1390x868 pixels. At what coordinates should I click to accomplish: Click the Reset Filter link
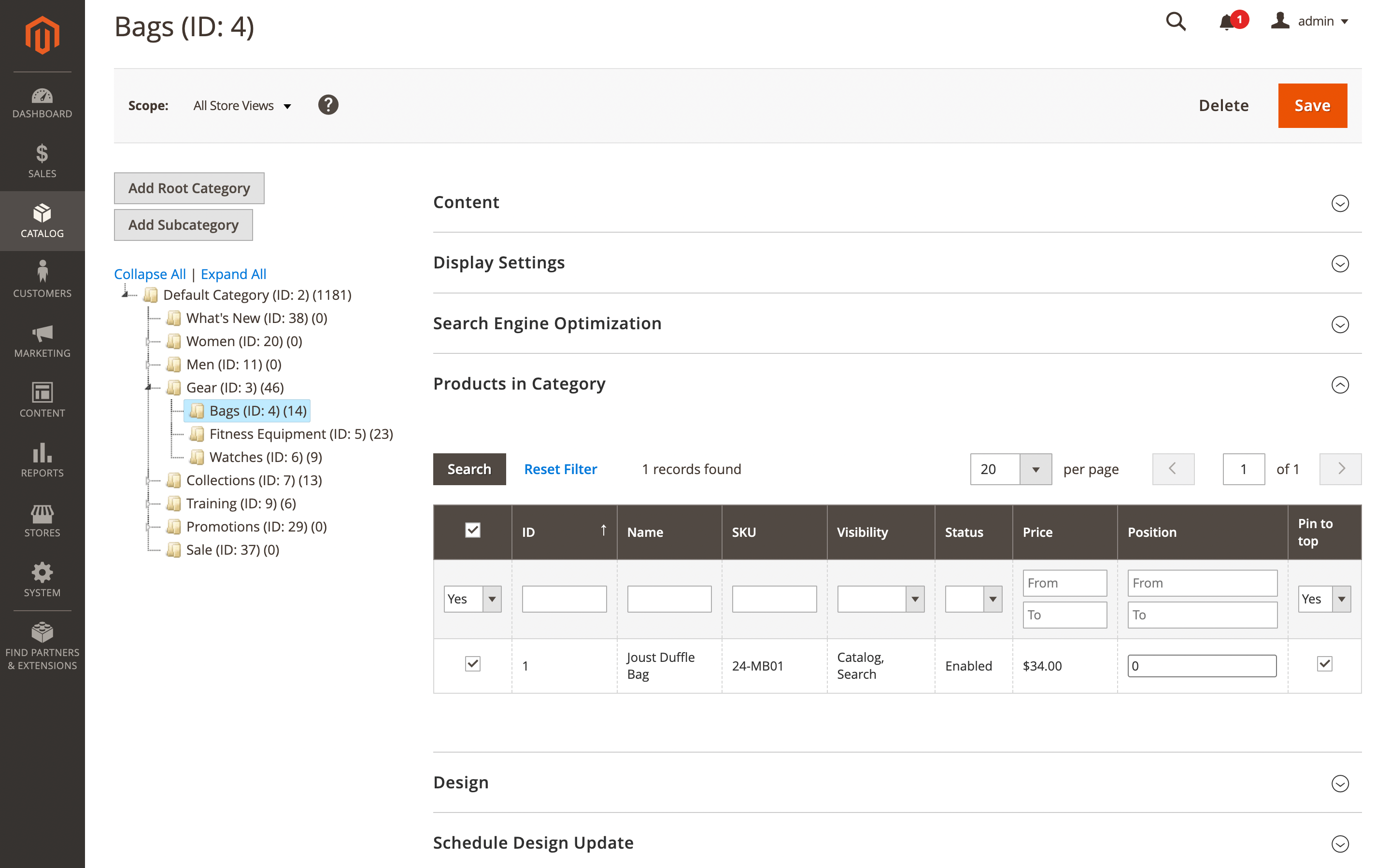point(560,470)
